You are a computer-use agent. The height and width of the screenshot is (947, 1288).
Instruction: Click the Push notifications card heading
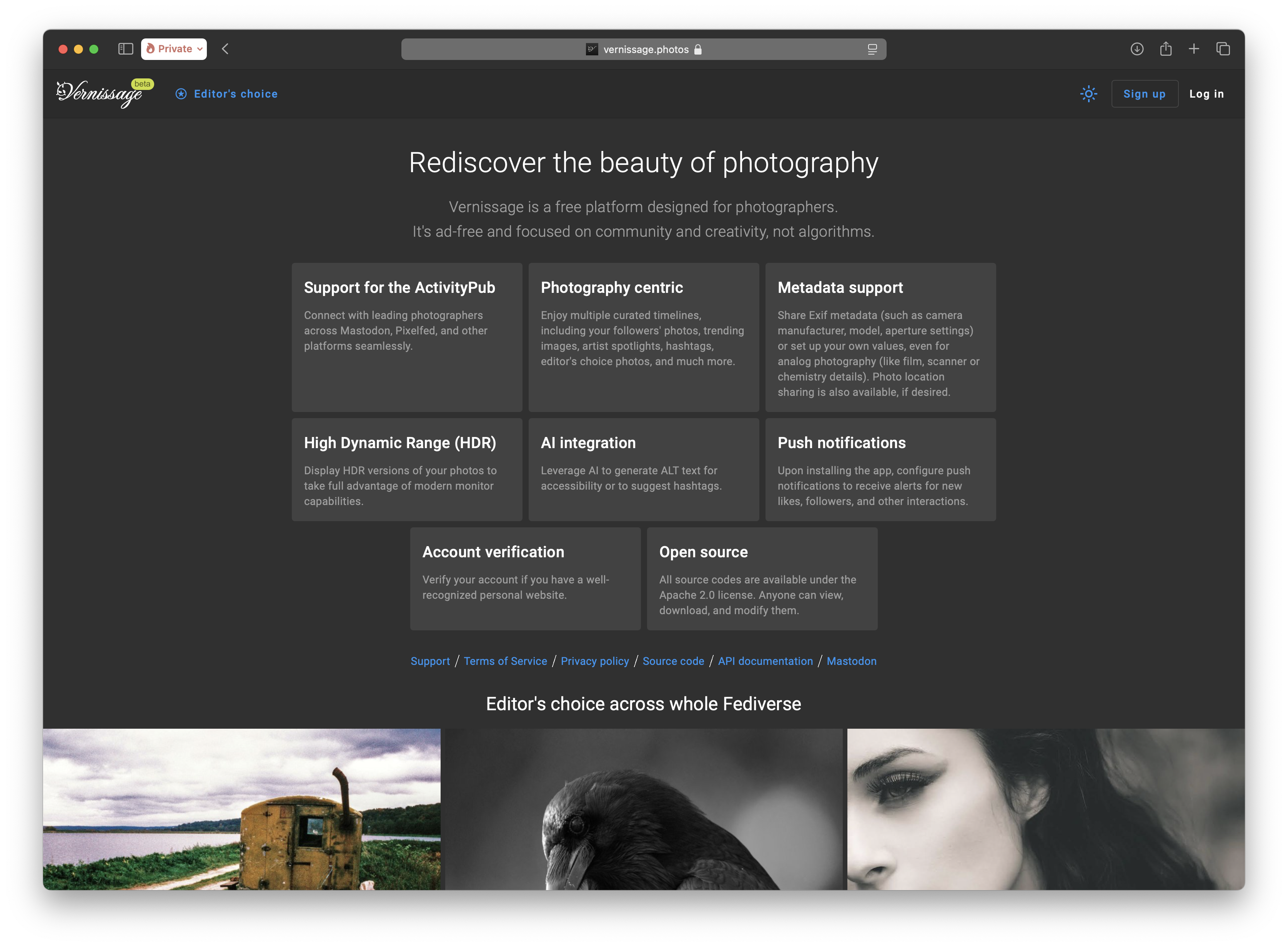click(x=841, y=442)
